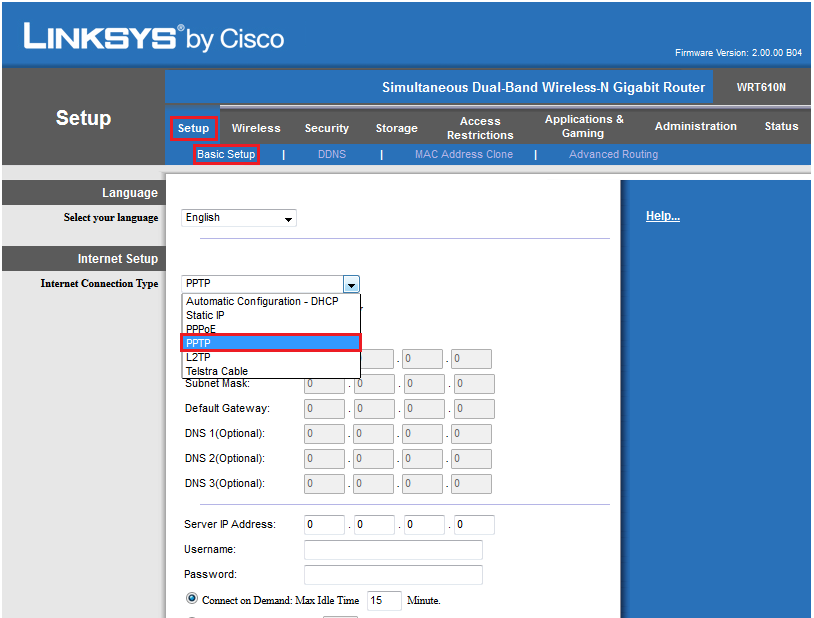Click the Language section heading
Screen dimensions: 814x618
[x=130, y=193]
